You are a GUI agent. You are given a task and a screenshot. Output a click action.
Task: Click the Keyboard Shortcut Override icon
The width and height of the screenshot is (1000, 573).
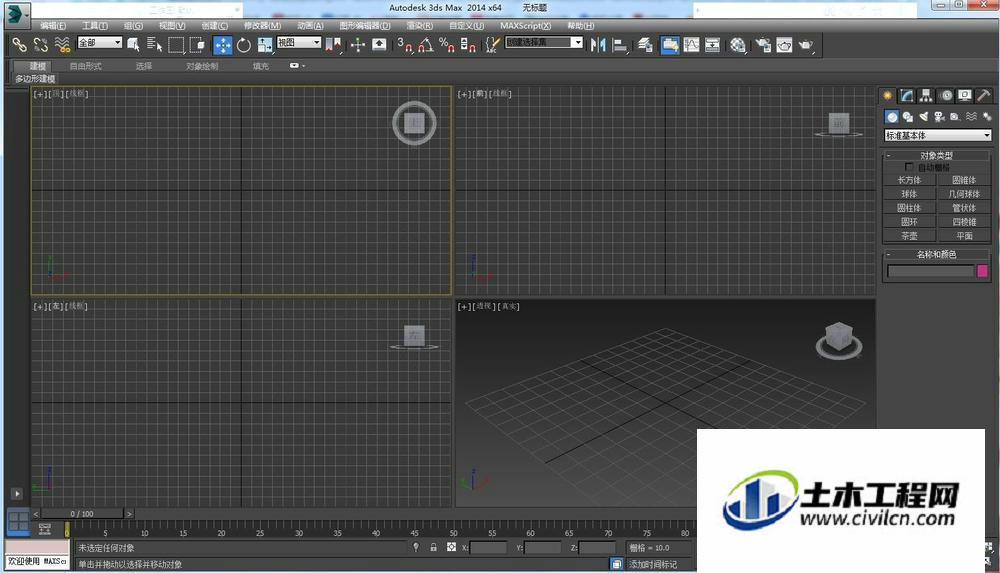(x=379, y=45)
